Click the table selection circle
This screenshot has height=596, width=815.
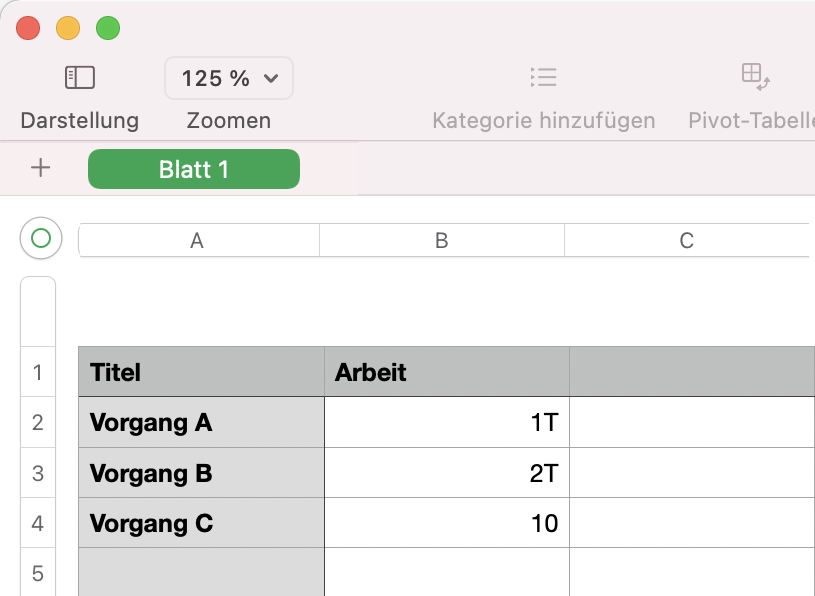coord(39,238)
